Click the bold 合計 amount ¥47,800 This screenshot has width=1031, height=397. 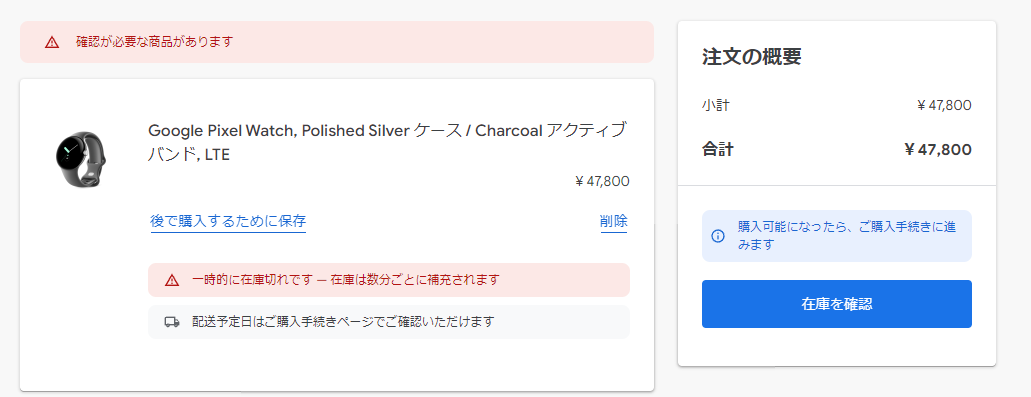[x=938, y=150]
